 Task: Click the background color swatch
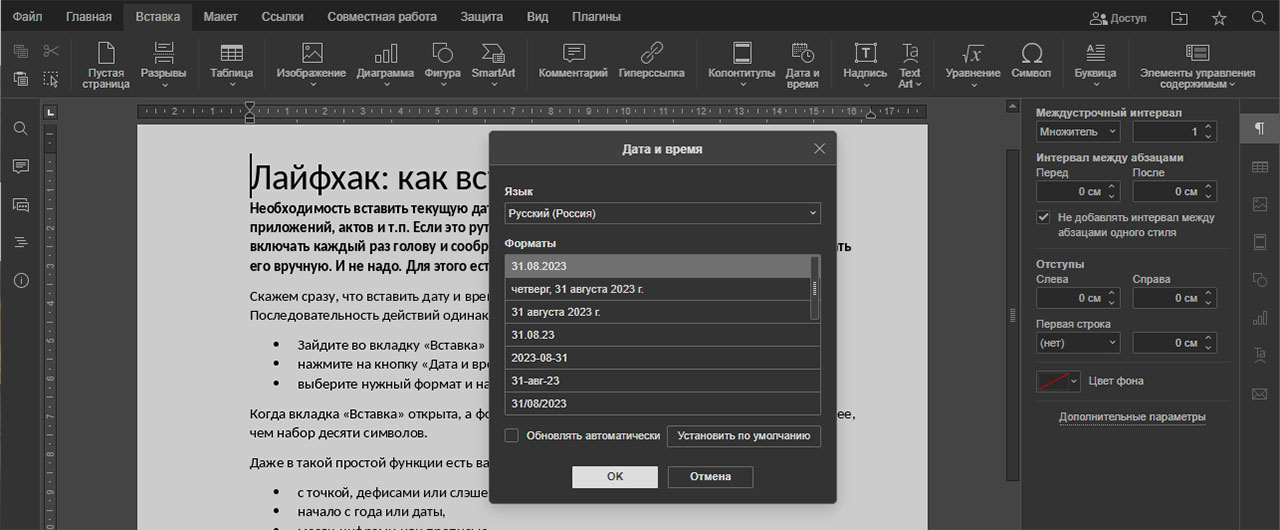point(1052,381)
